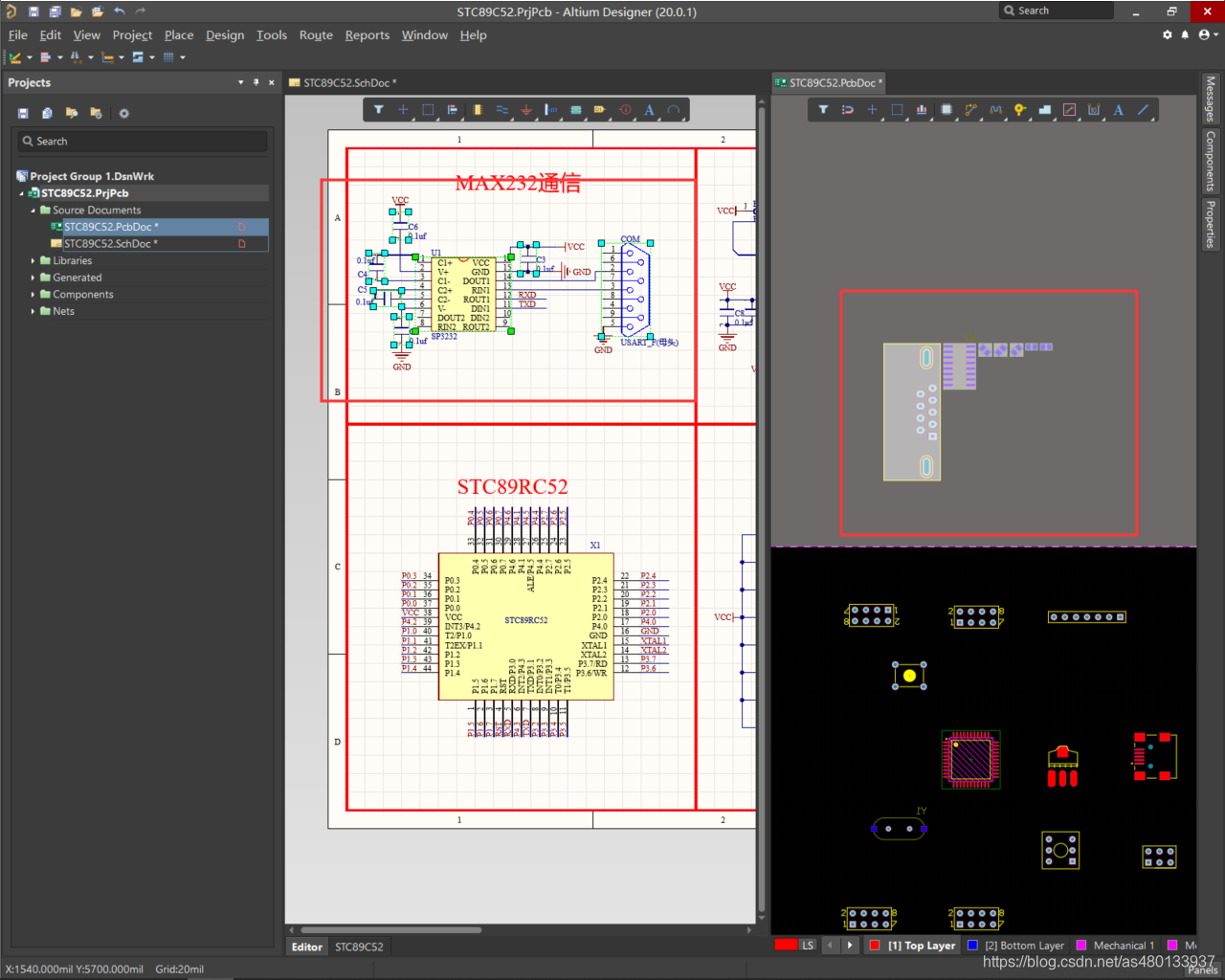Open the File menu

point(18,34)
